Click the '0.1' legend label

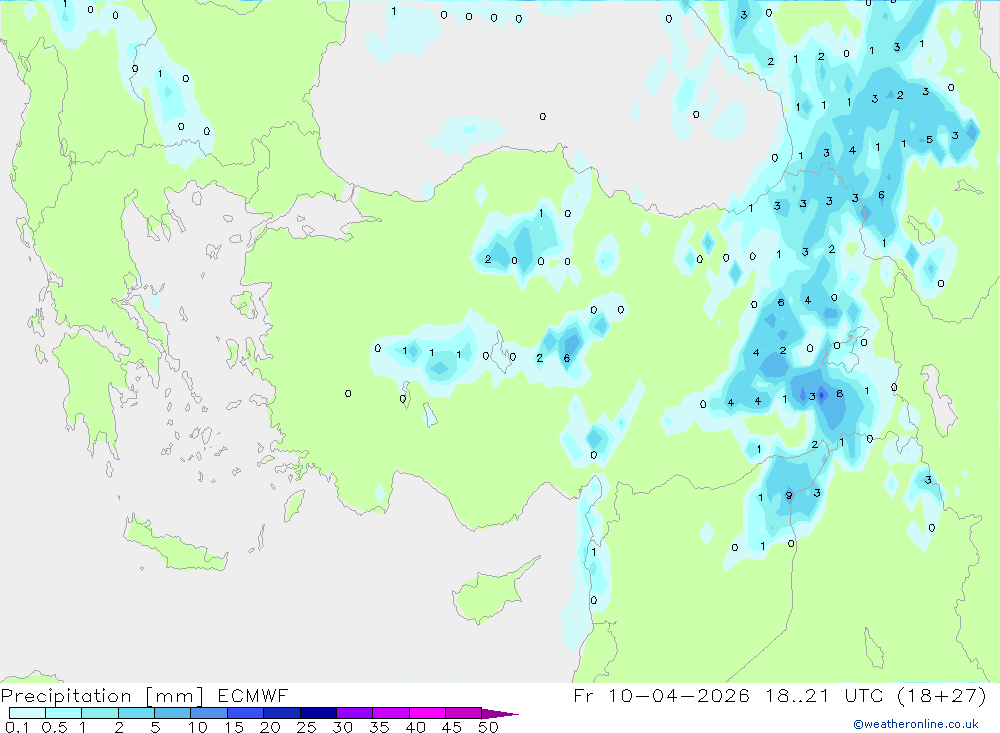(17, 727)
